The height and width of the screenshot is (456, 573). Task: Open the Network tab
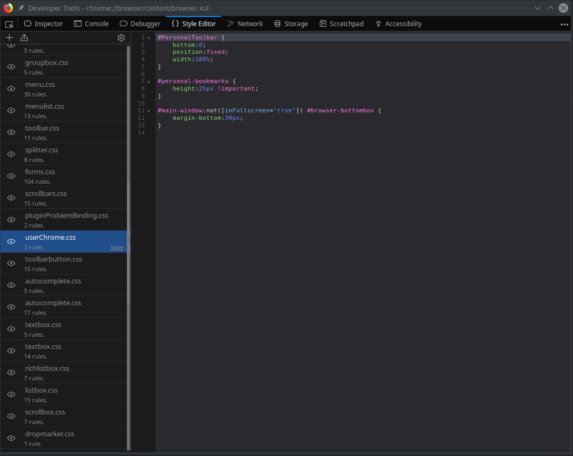[x=245, y=24]
